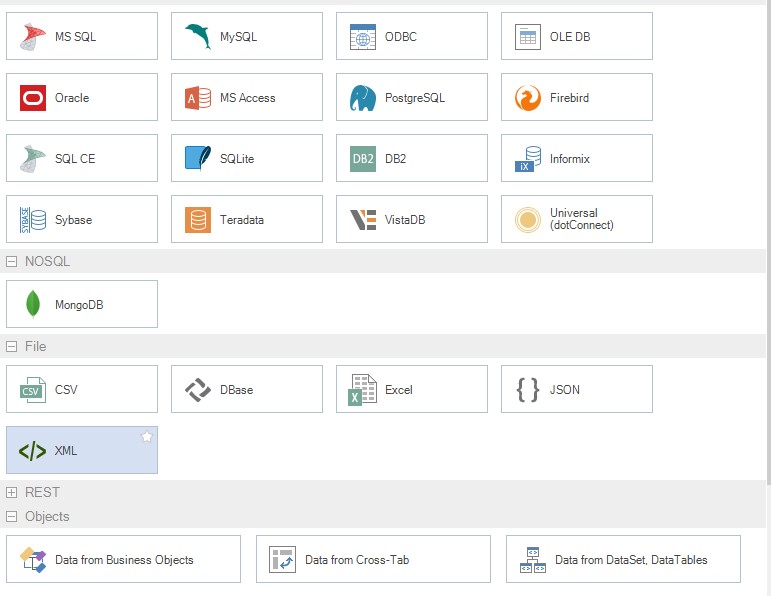Click the File group header text
The width and height of the screenshot is (771, 596).
click(x=35, y=346)
